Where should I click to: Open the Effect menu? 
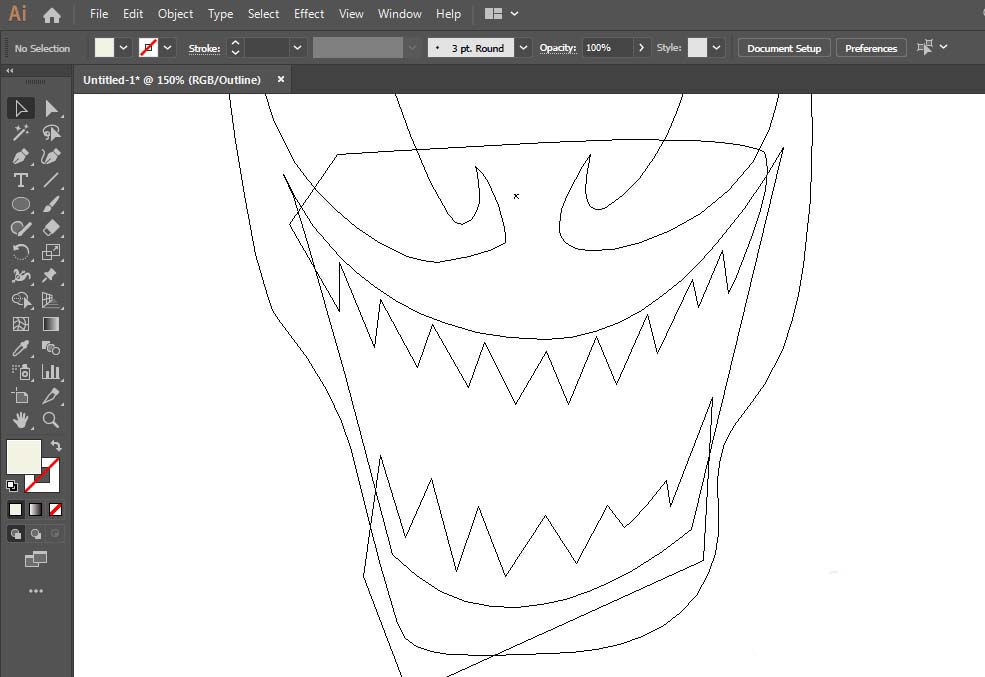click(309, 14)
